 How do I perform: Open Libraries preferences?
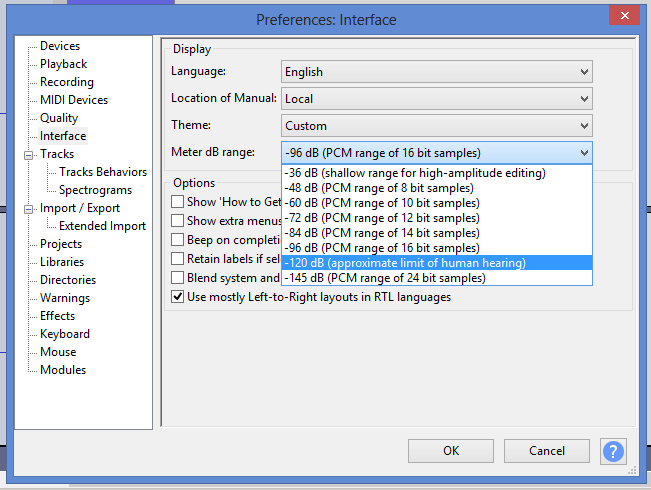tap(62, 262)
